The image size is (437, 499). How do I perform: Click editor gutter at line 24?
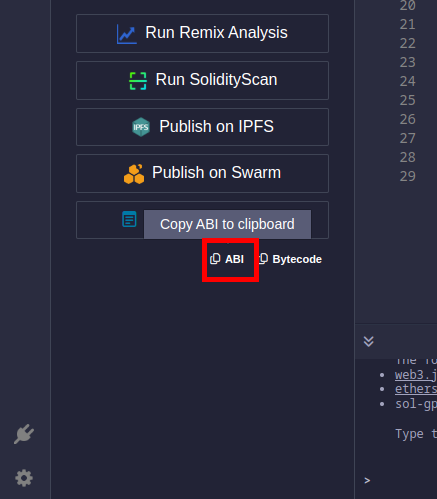pos(408,81)
